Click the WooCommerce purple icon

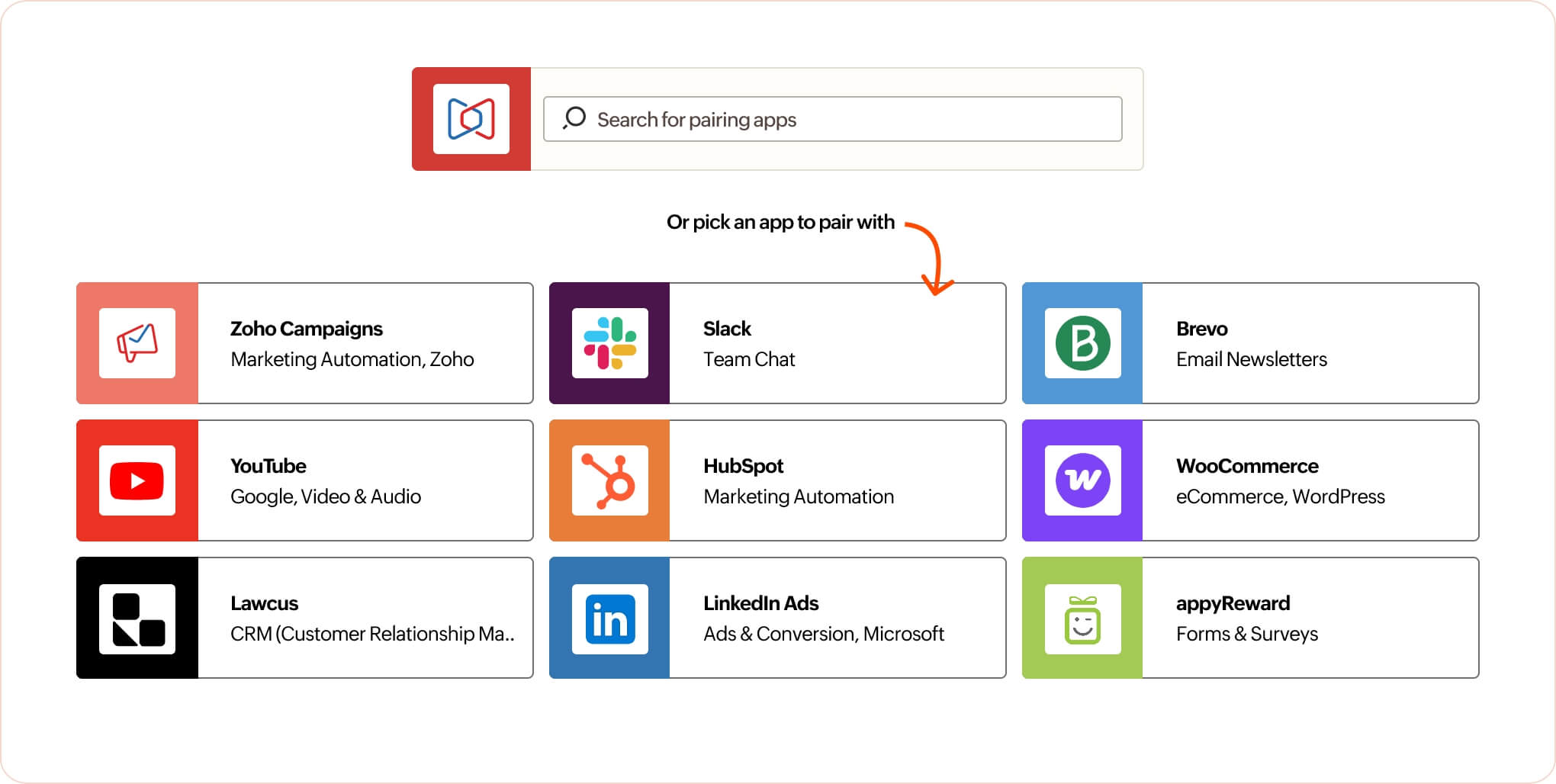(1082, 480)
